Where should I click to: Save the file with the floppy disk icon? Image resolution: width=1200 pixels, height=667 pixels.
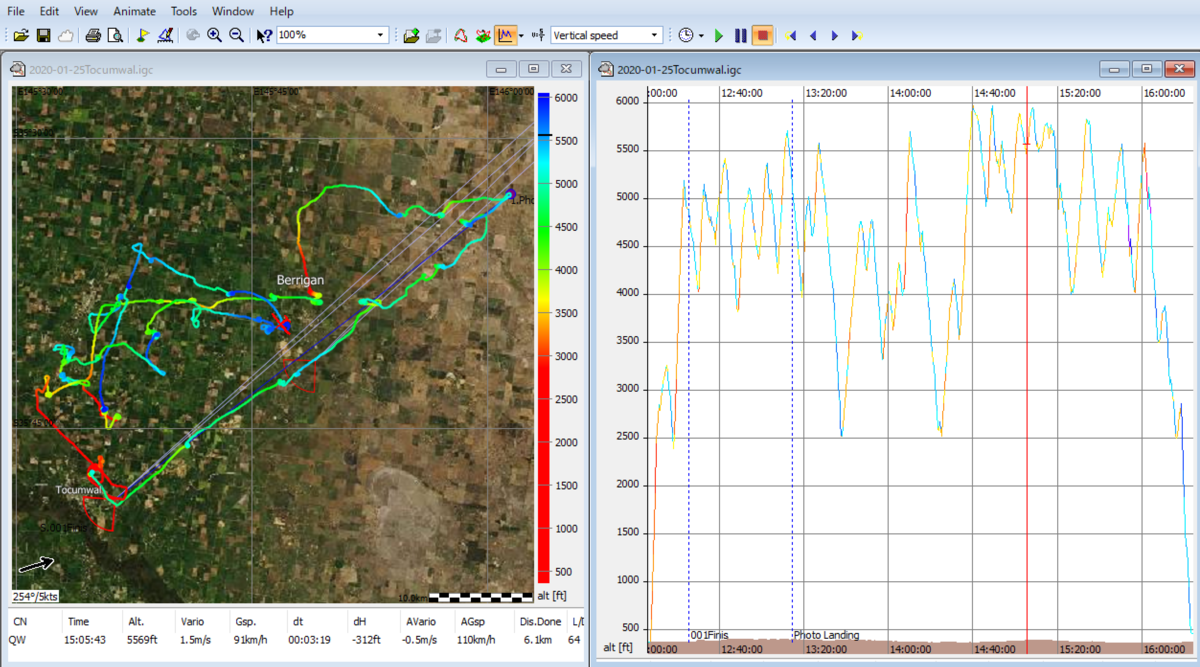(43, 35)
